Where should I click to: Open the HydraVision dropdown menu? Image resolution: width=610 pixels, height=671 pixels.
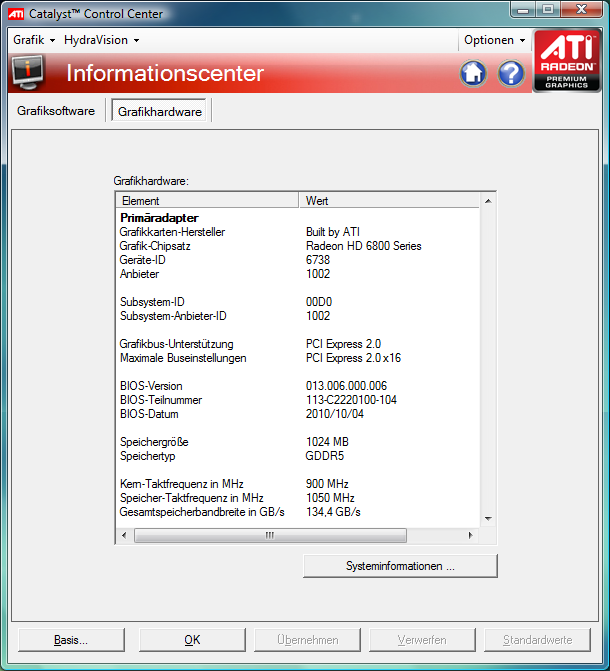click(101, 40)
